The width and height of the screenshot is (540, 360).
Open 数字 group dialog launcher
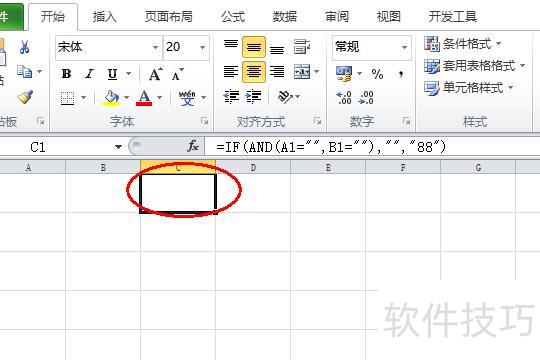[x=406, y=121]
